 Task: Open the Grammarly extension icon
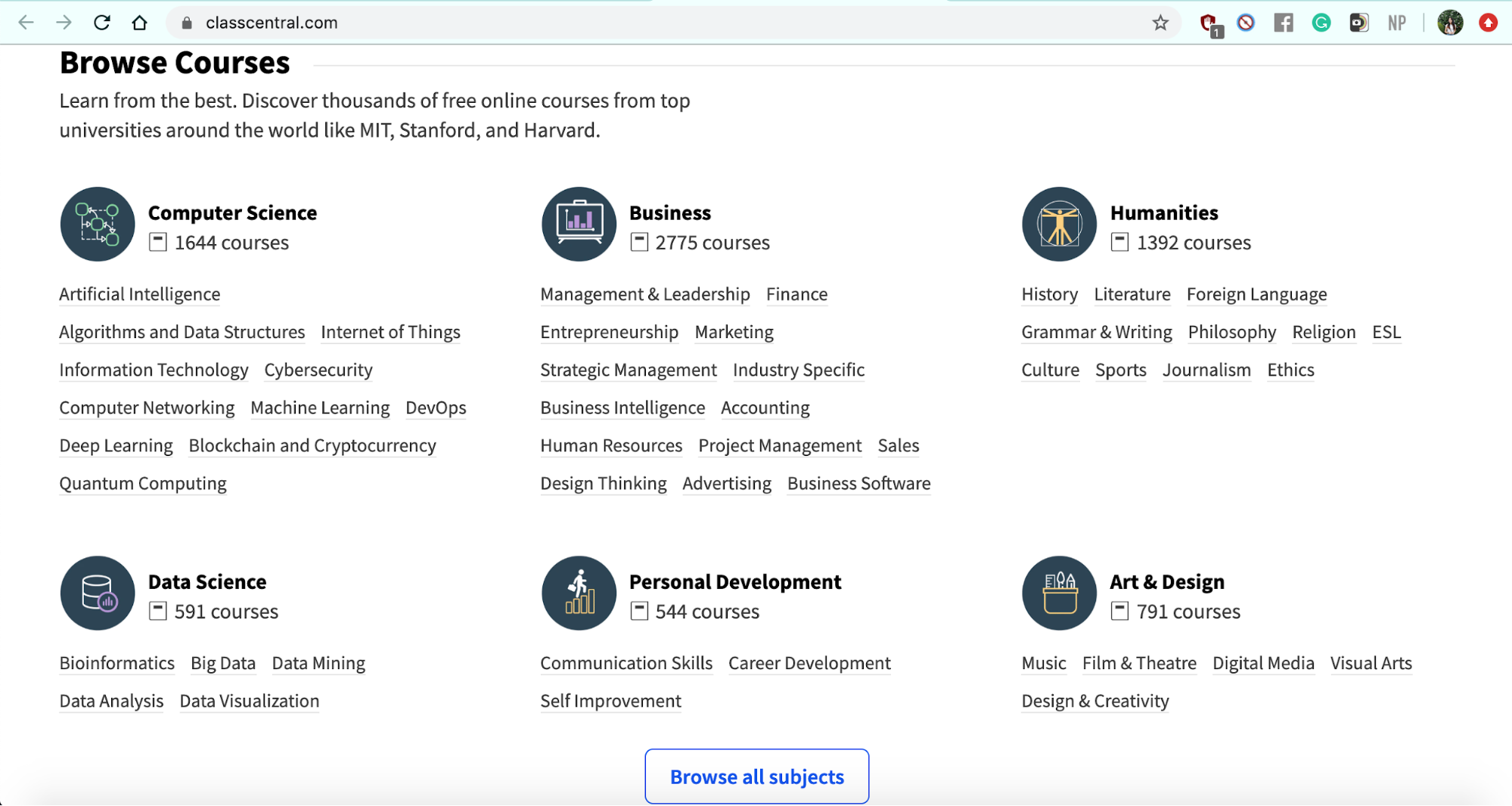click(x=1321, y=23)
